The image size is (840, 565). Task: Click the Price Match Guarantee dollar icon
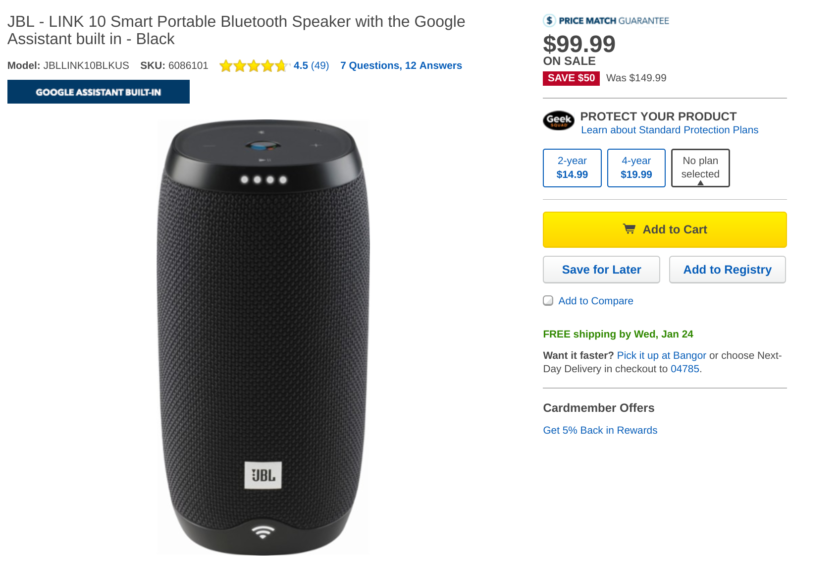(x=549, y=20)
